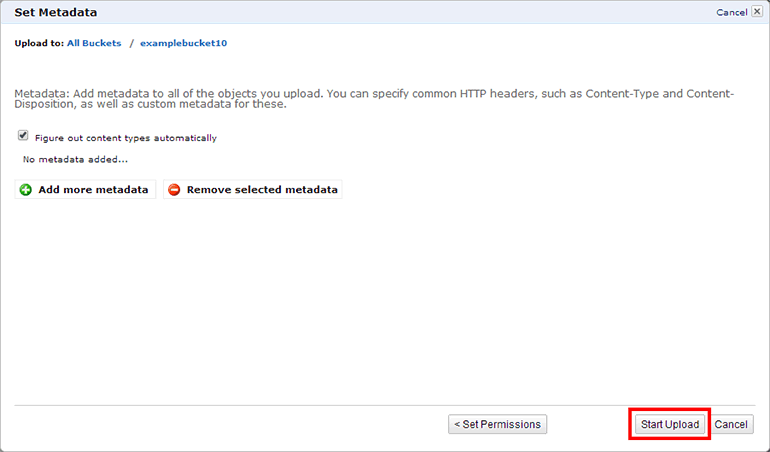The image size is (770, 452).
Task: Click the 'Upload to:' label
Action: pos(39,43)
